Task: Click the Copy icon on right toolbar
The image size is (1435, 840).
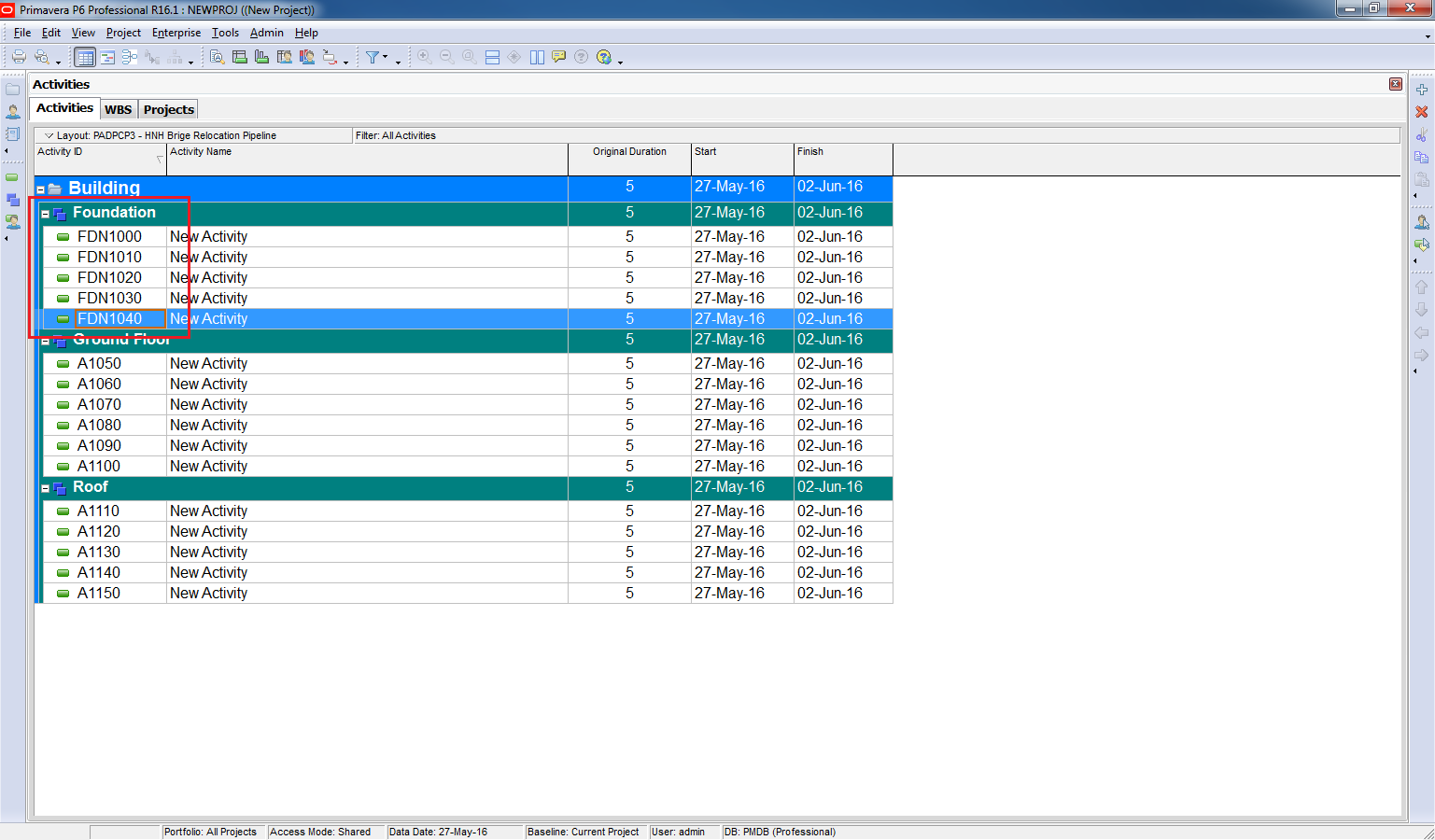Action: point(1421,157)
